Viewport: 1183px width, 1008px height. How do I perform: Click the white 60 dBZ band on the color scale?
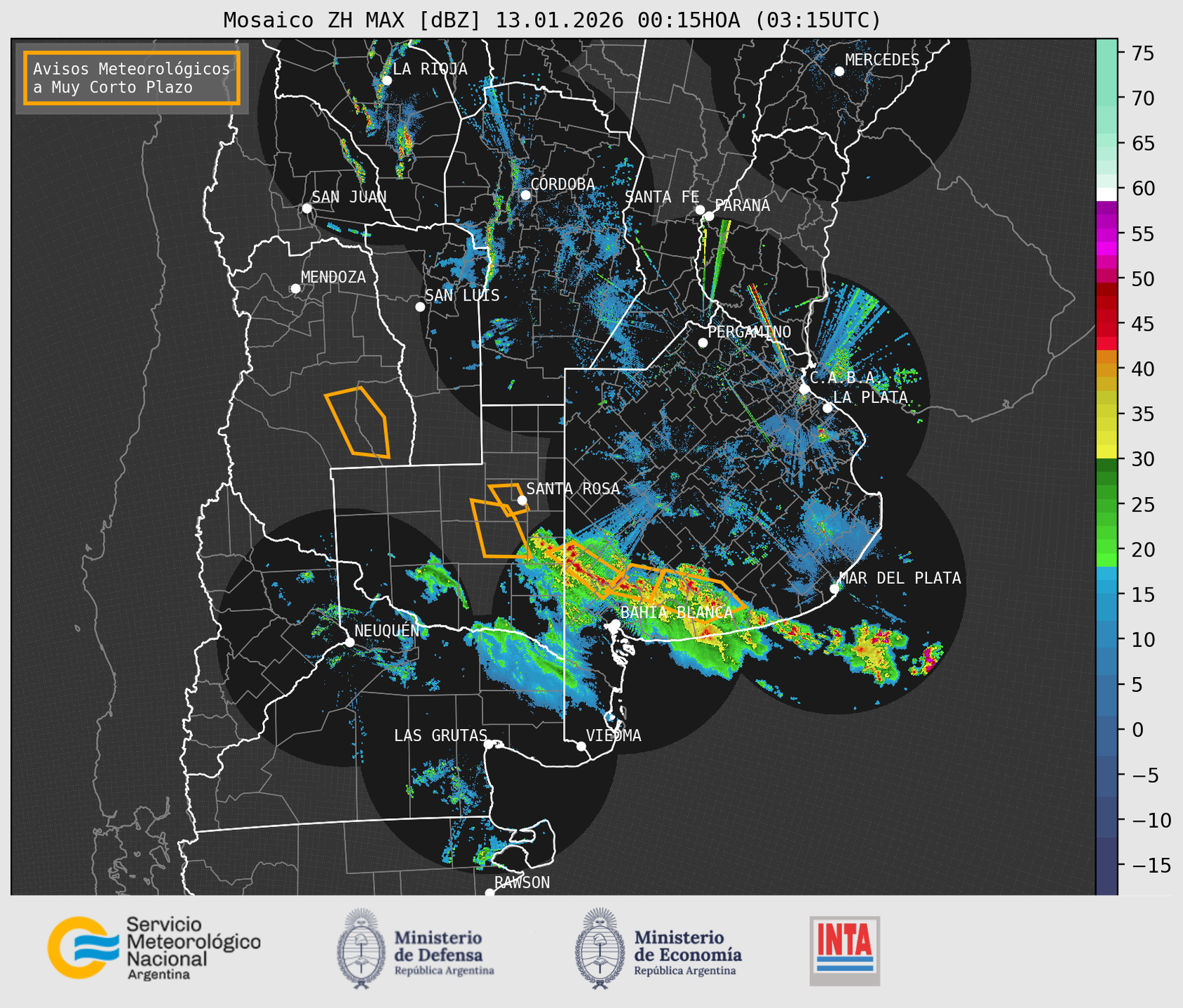click(x=1107, y=194)
